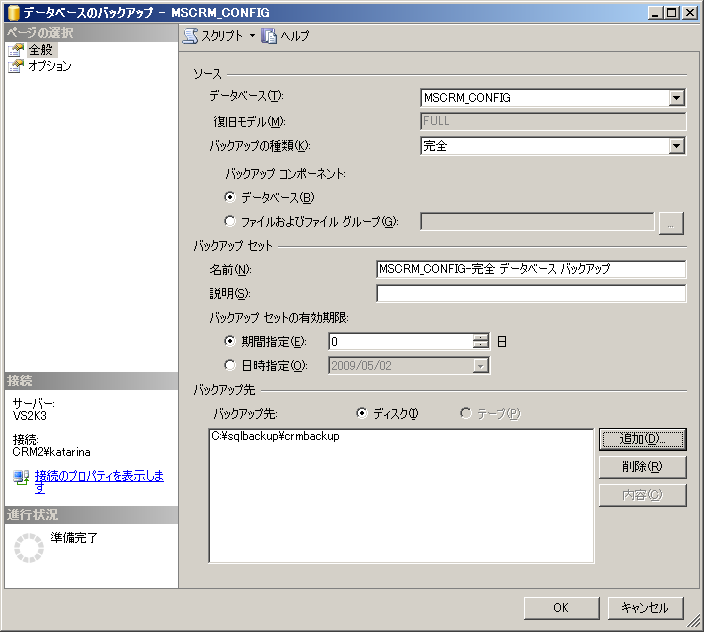Select the ディスク destination radio button
The width and height of the screenshot is (704, 632).
click(361, 413)
